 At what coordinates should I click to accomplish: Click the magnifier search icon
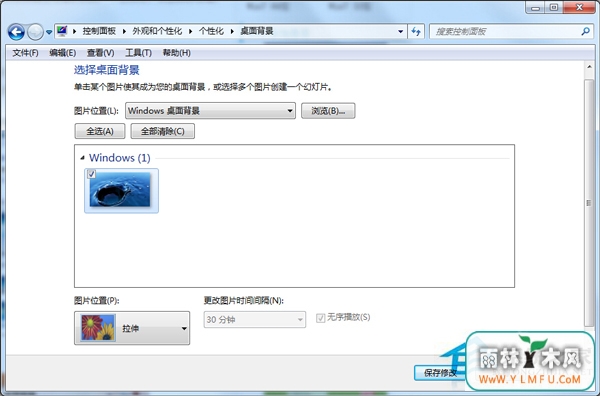[585, 31]
